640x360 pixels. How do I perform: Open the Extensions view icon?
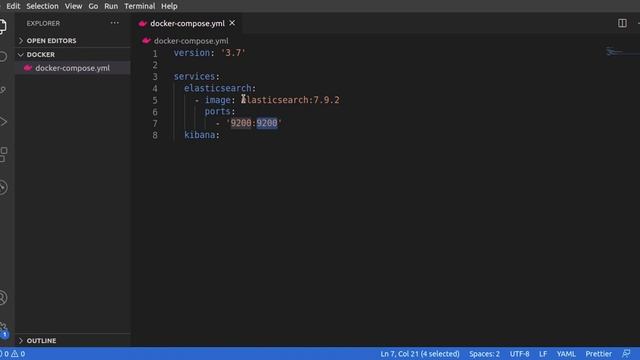click(x=3, y=155)
